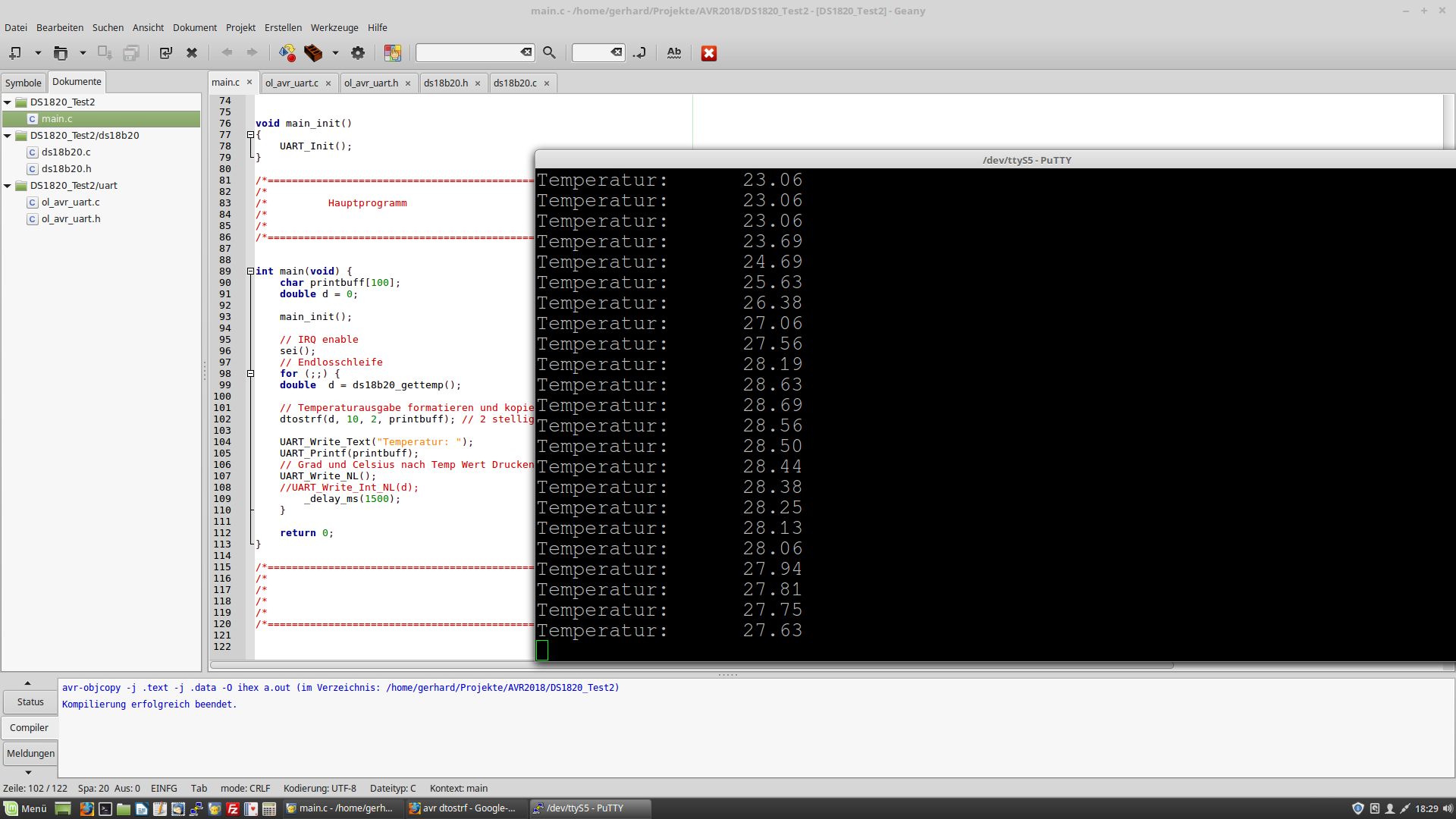Screen dimensions: 1456x819
Task: Open the Suchen menu
Action: point(108,27)
